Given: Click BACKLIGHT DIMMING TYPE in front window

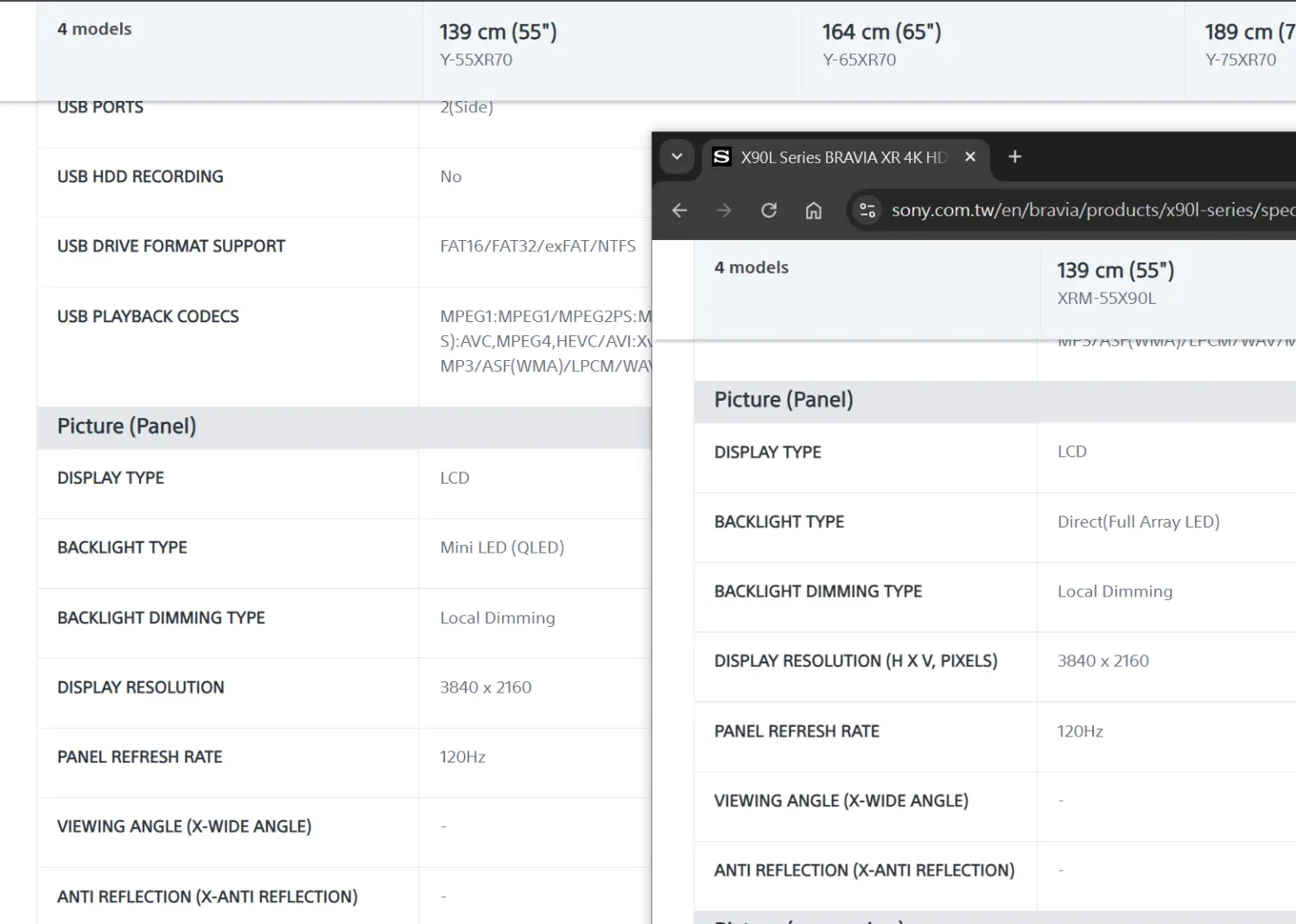Looking at the screenshot, I should click(818, 592).
